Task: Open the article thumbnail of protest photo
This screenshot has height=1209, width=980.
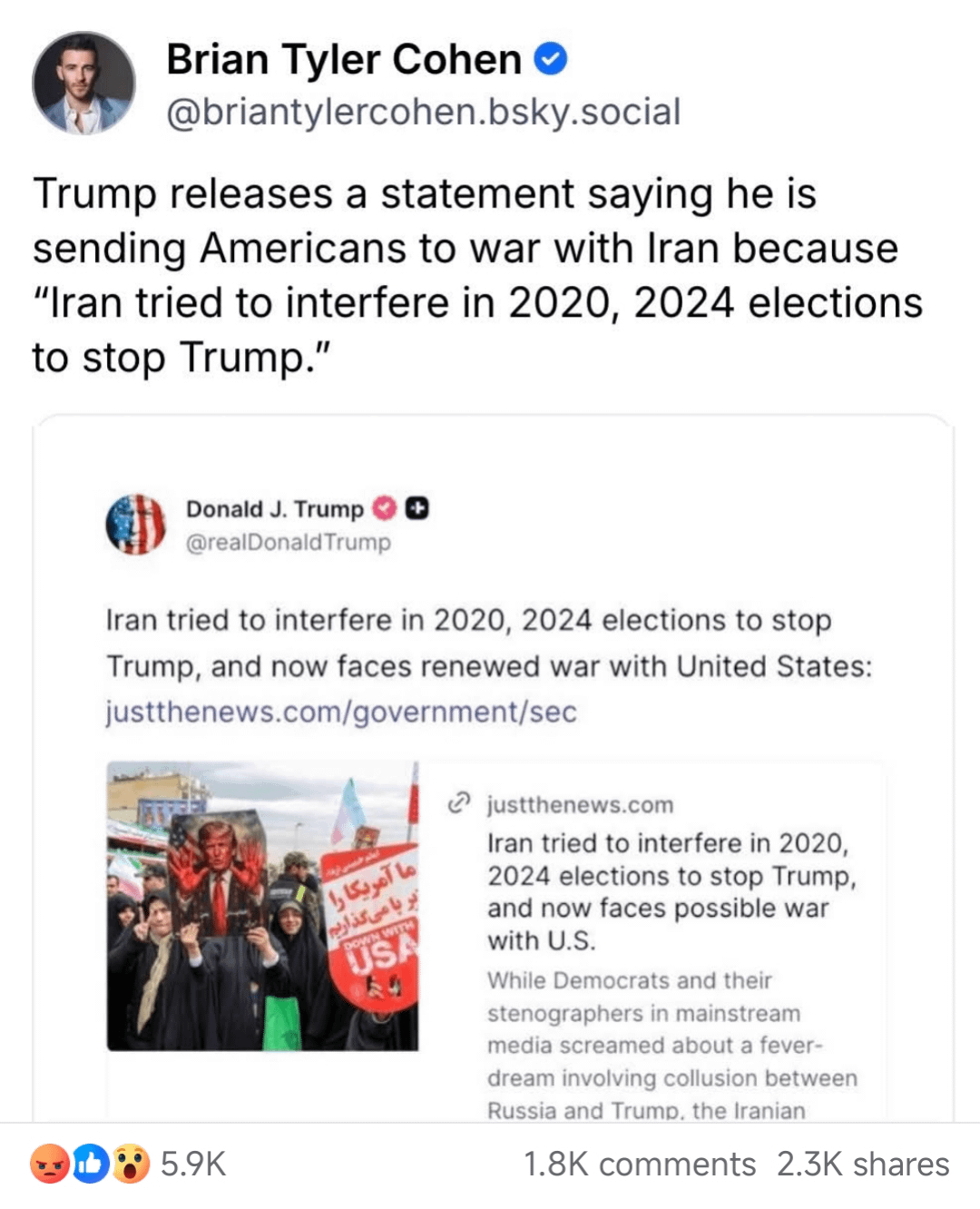Action: tap(262, 906)
